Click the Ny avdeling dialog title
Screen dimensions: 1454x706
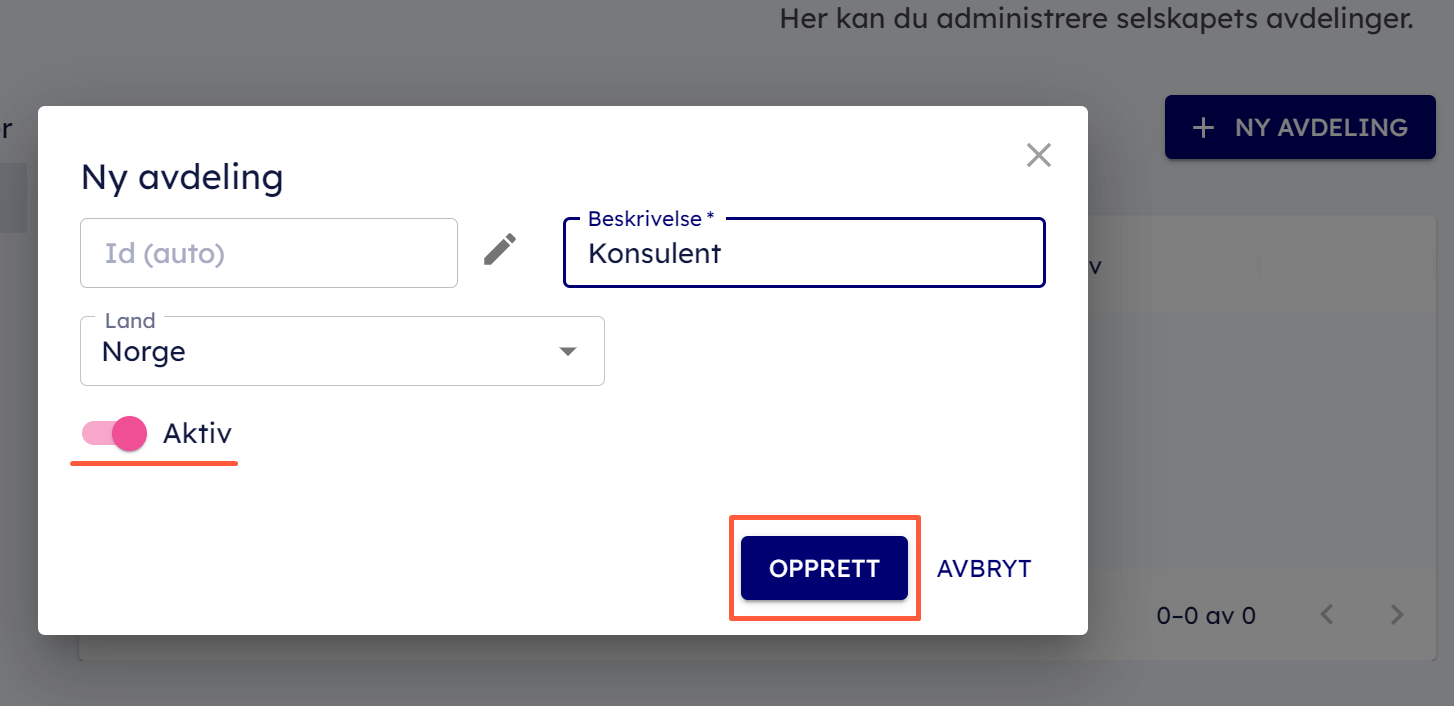point(182,177)
